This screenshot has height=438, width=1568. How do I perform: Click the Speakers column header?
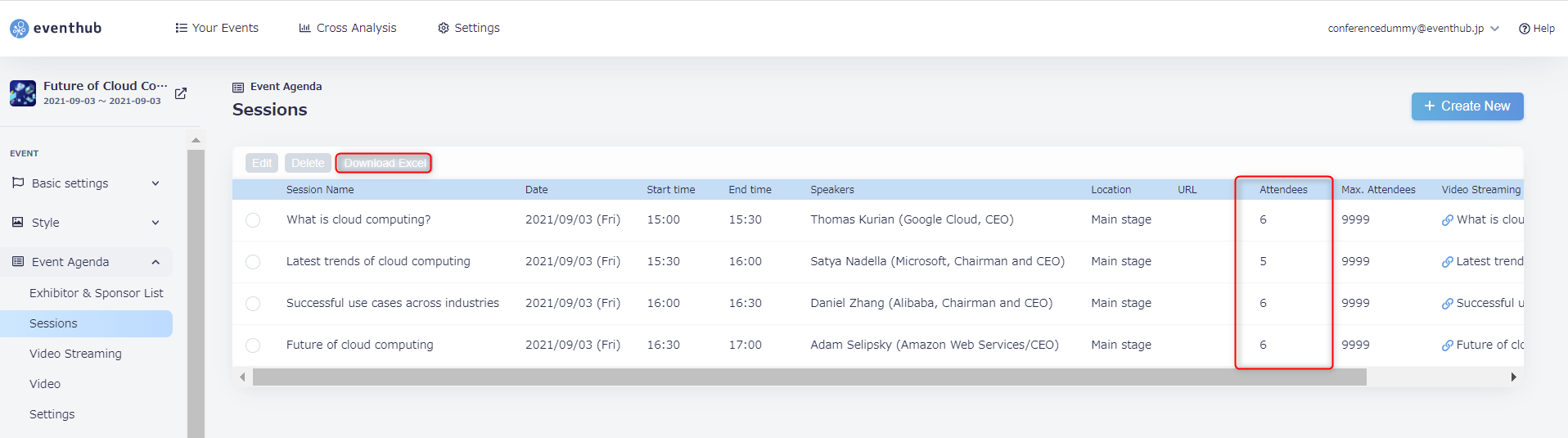832,190
